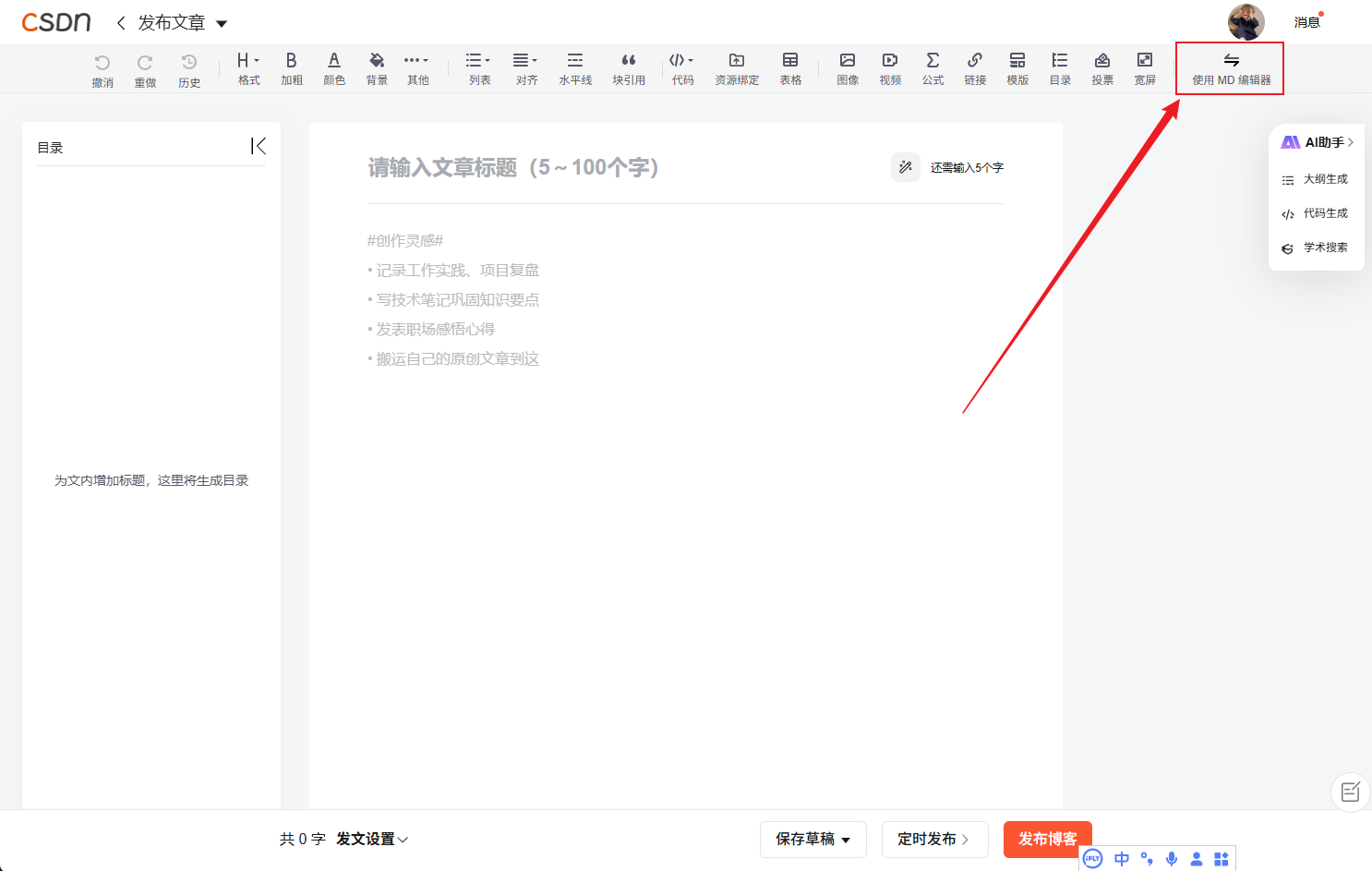Insert a horizontal line (水平线)

click(575, 68)
